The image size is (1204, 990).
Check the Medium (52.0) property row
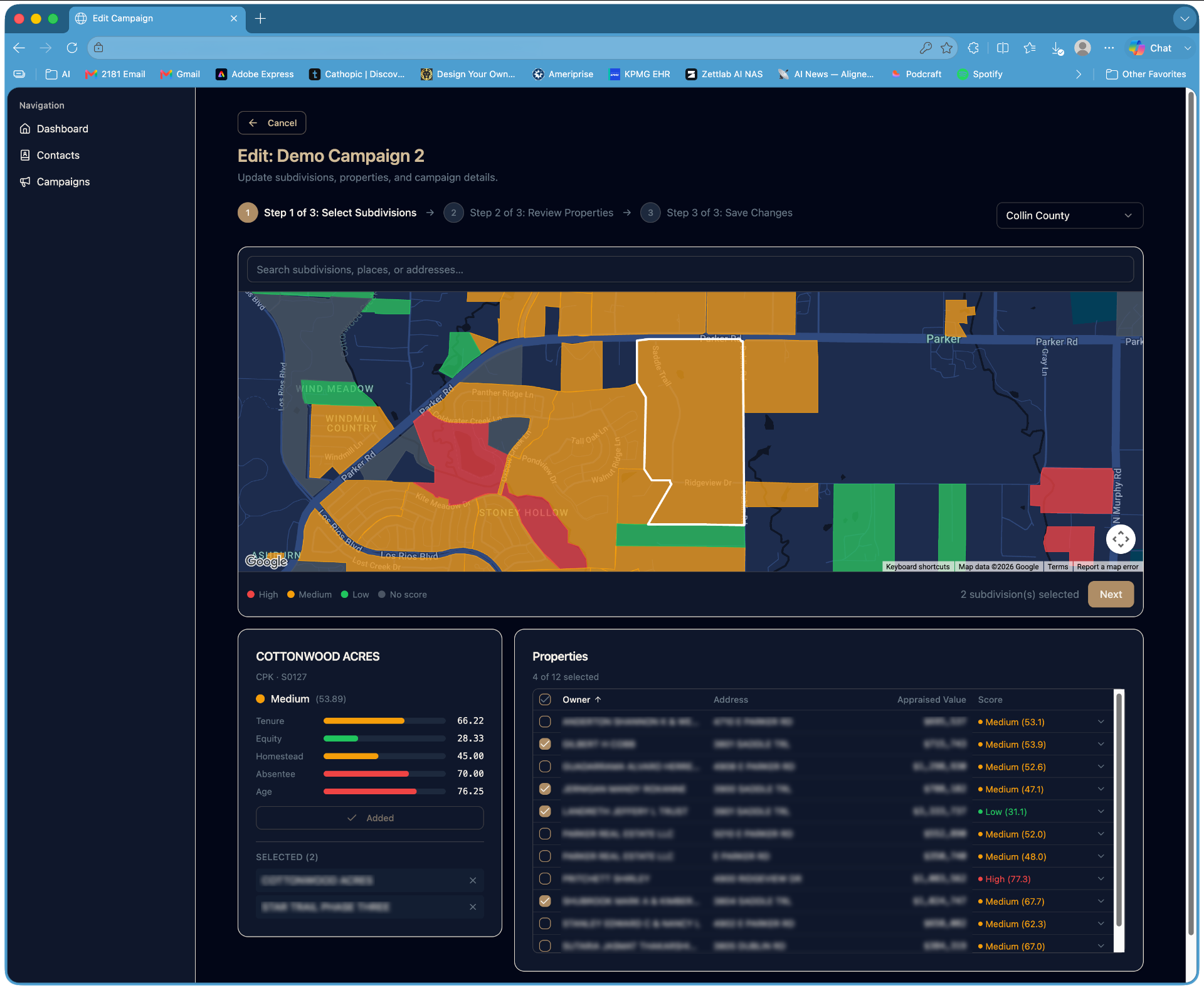[545, 834]
